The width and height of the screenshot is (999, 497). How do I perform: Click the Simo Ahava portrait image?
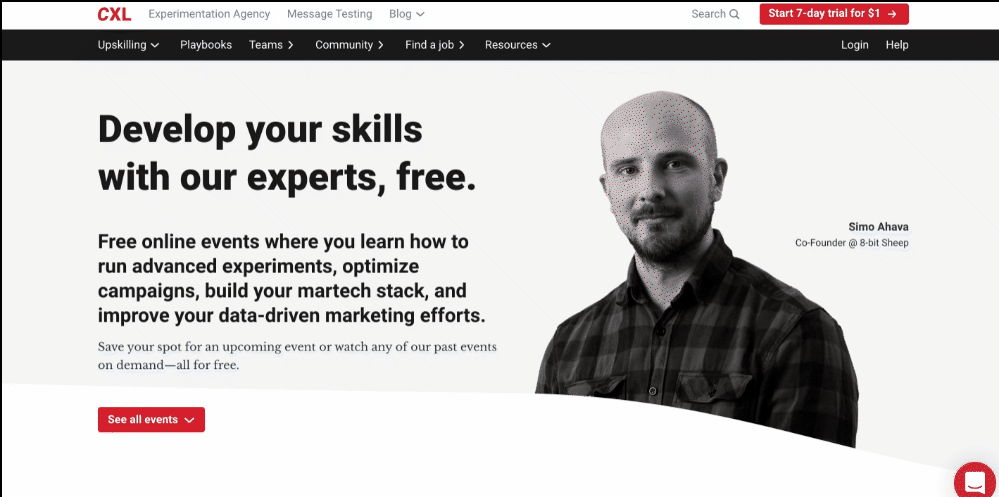click(x=696, y=268)
